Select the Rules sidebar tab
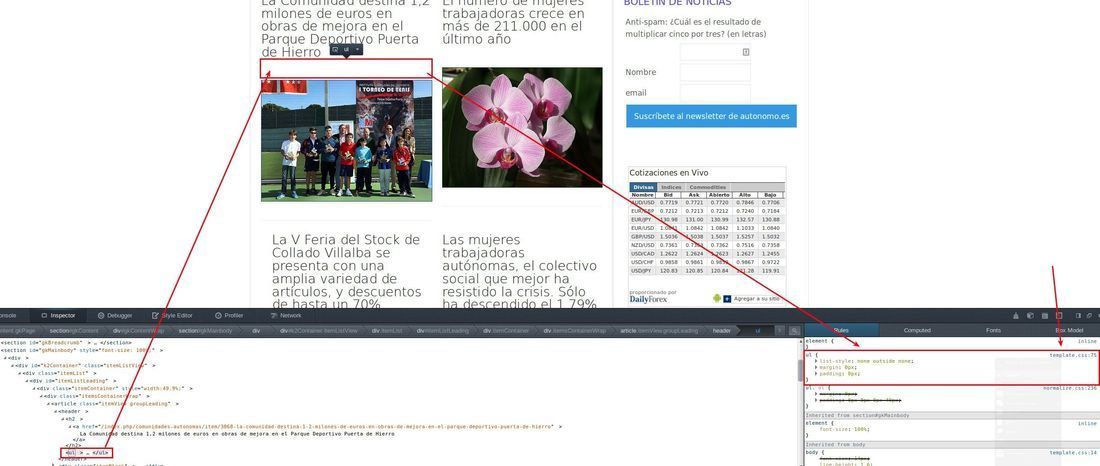Image resolution: width=1100 pixels, height=466 pixels. coord(840,330)
